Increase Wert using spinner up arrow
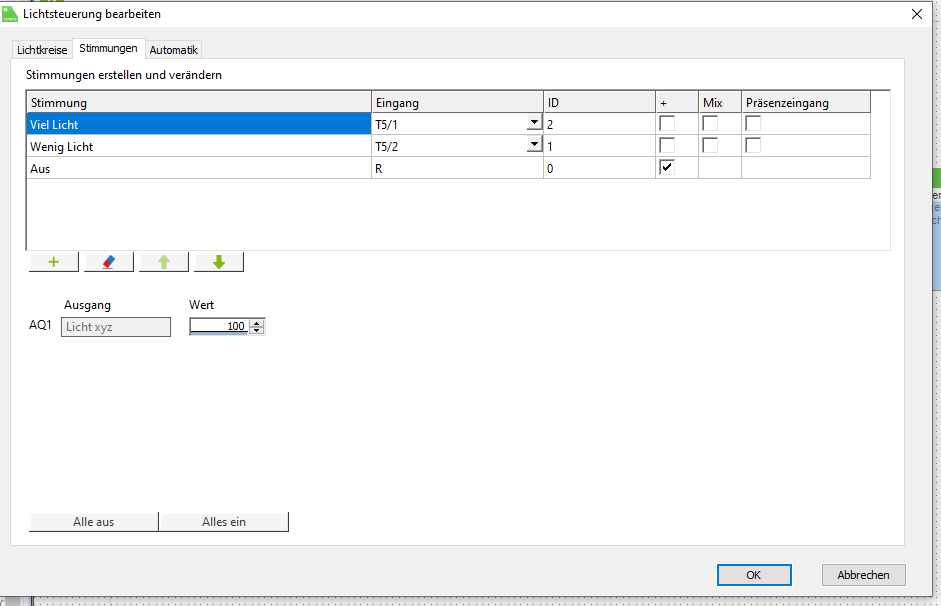The image size is (941, 606). pos(258,322)
